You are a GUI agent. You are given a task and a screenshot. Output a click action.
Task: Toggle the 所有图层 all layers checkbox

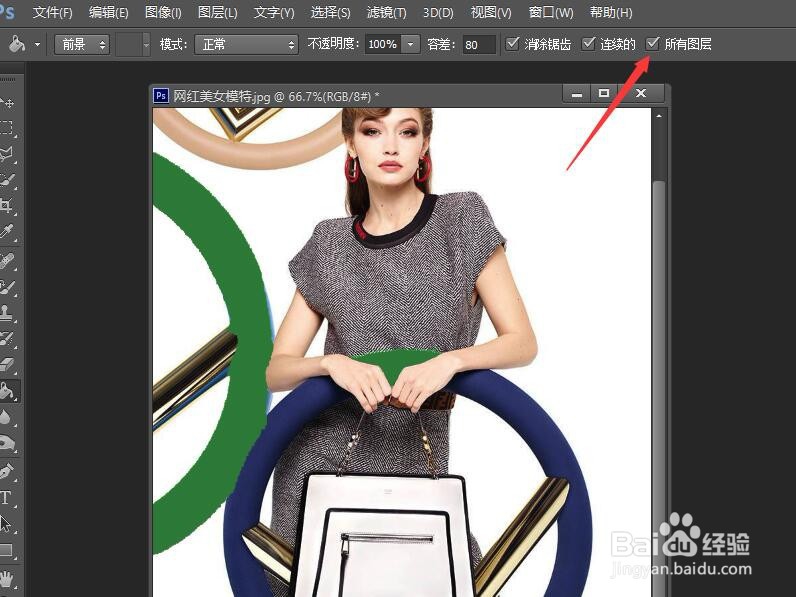pos(652,44)
